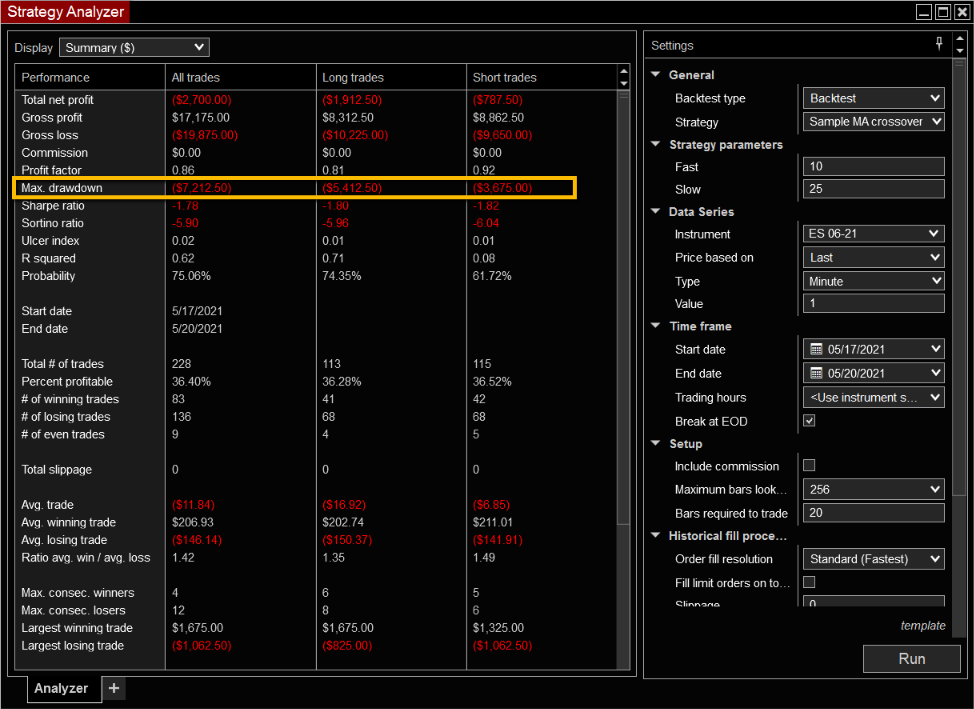
Task: Click the Fast parameter field
Action: pyautogui.click(x=873, y=166)
